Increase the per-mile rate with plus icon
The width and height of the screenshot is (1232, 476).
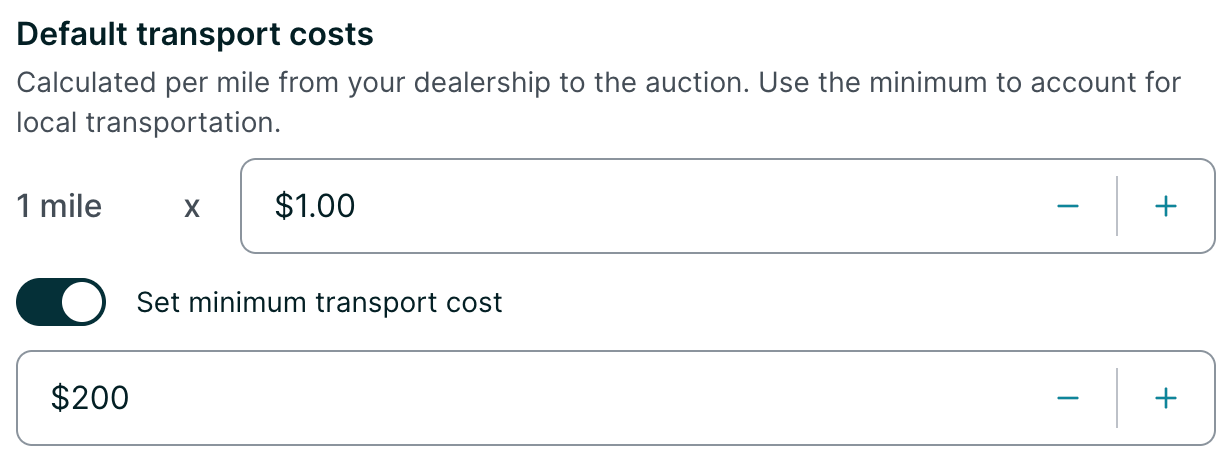pos(1165,207)
